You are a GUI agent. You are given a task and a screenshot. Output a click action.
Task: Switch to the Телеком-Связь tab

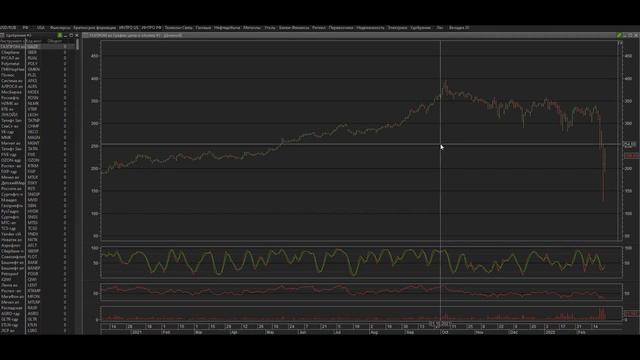pyautogui.click(x=178, y=28)
